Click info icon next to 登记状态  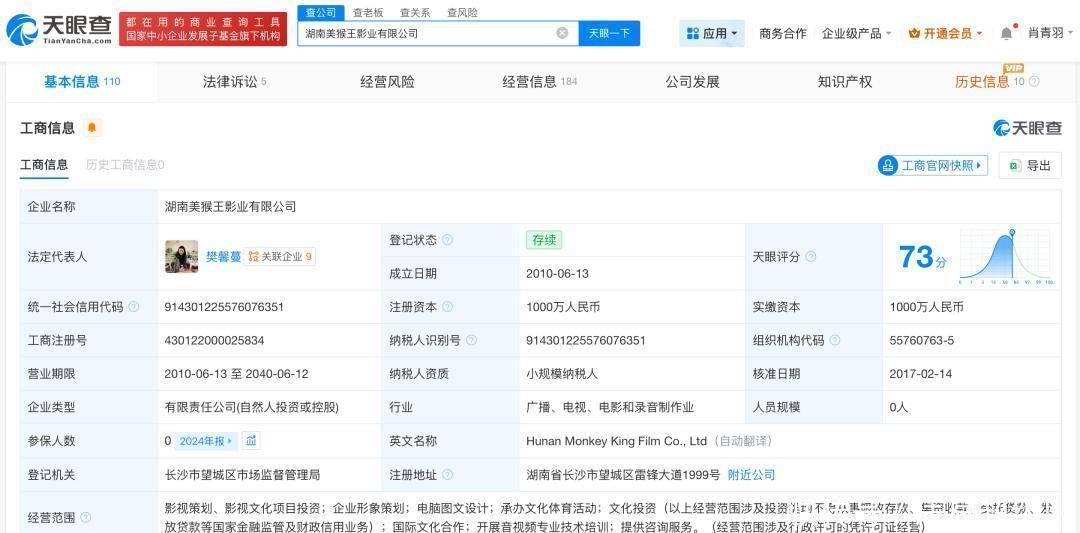(447, 240)
